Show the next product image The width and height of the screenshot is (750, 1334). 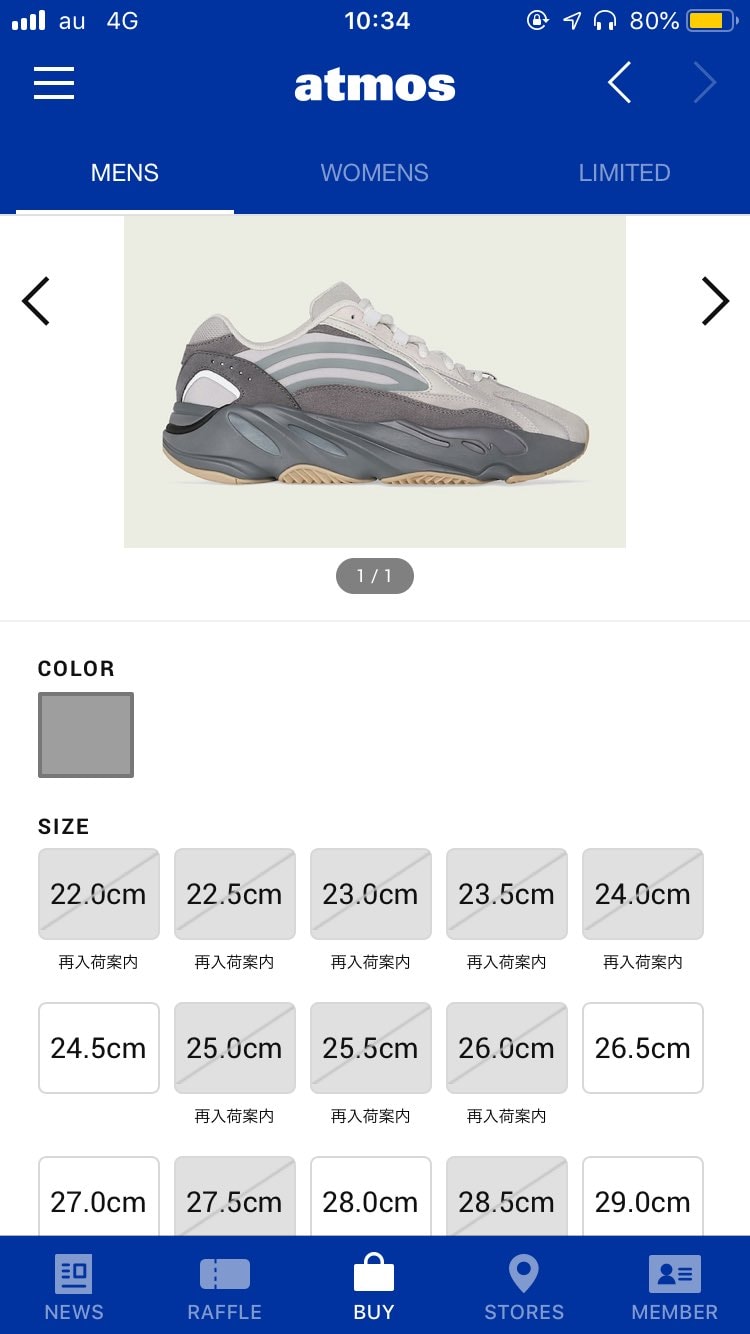point(715,301)
